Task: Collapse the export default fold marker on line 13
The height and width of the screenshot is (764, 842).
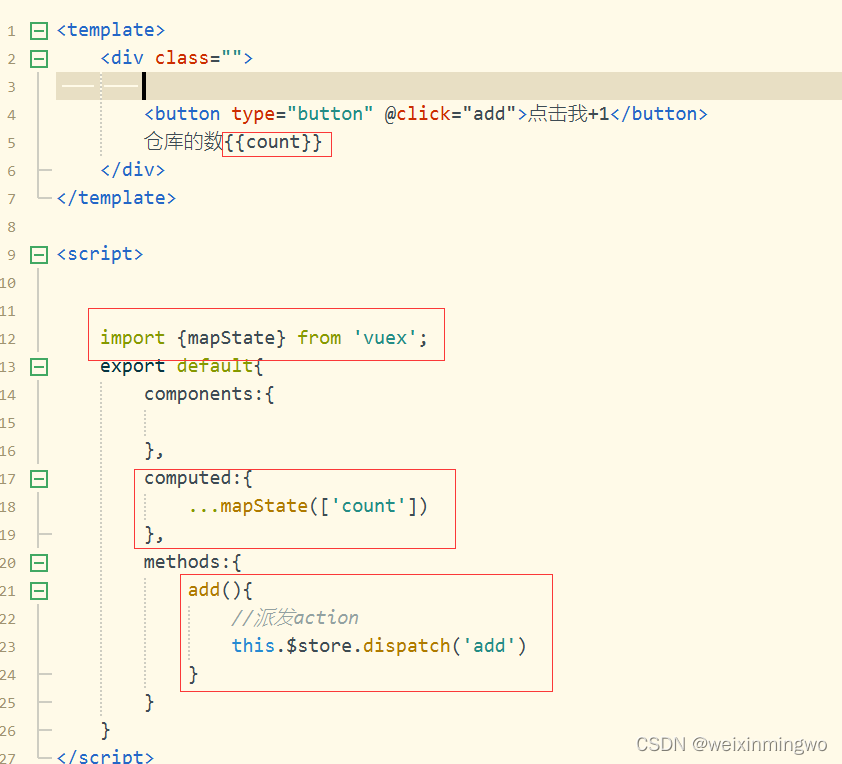Action: tap(39, 367)
